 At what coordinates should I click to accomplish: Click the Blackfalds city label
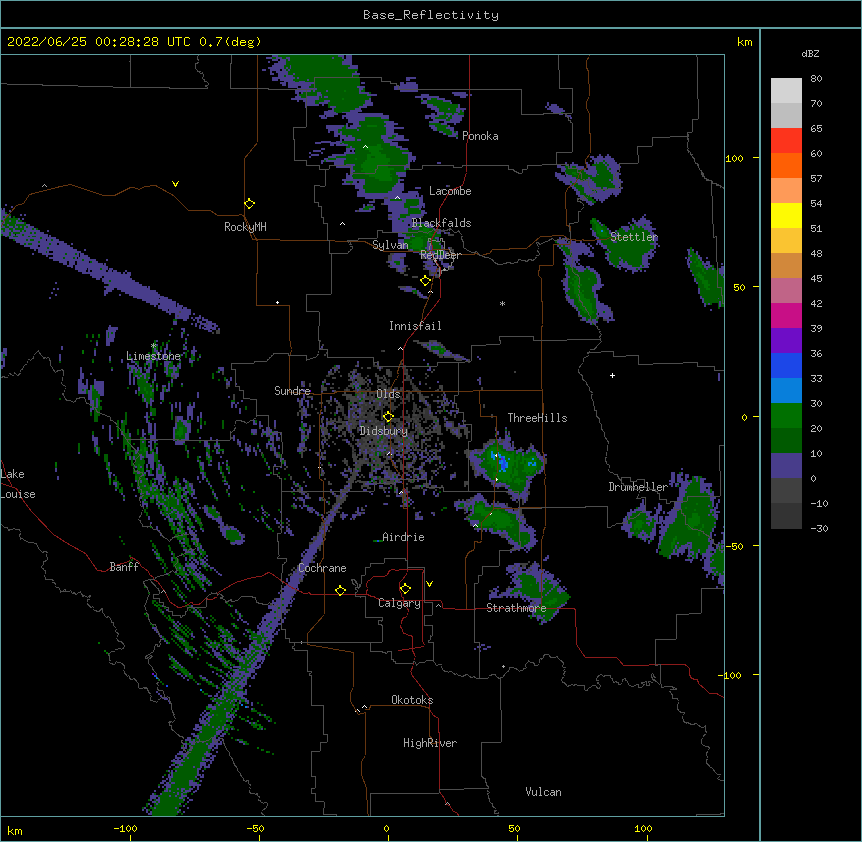441,223
